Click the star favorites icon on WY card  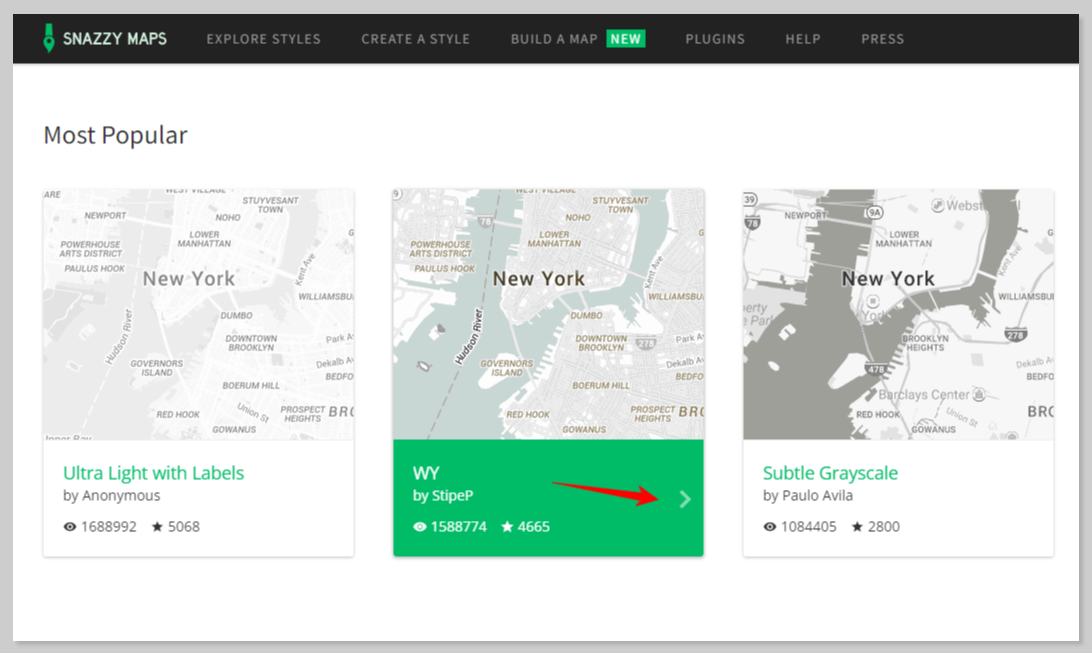[x=507, y=526]
